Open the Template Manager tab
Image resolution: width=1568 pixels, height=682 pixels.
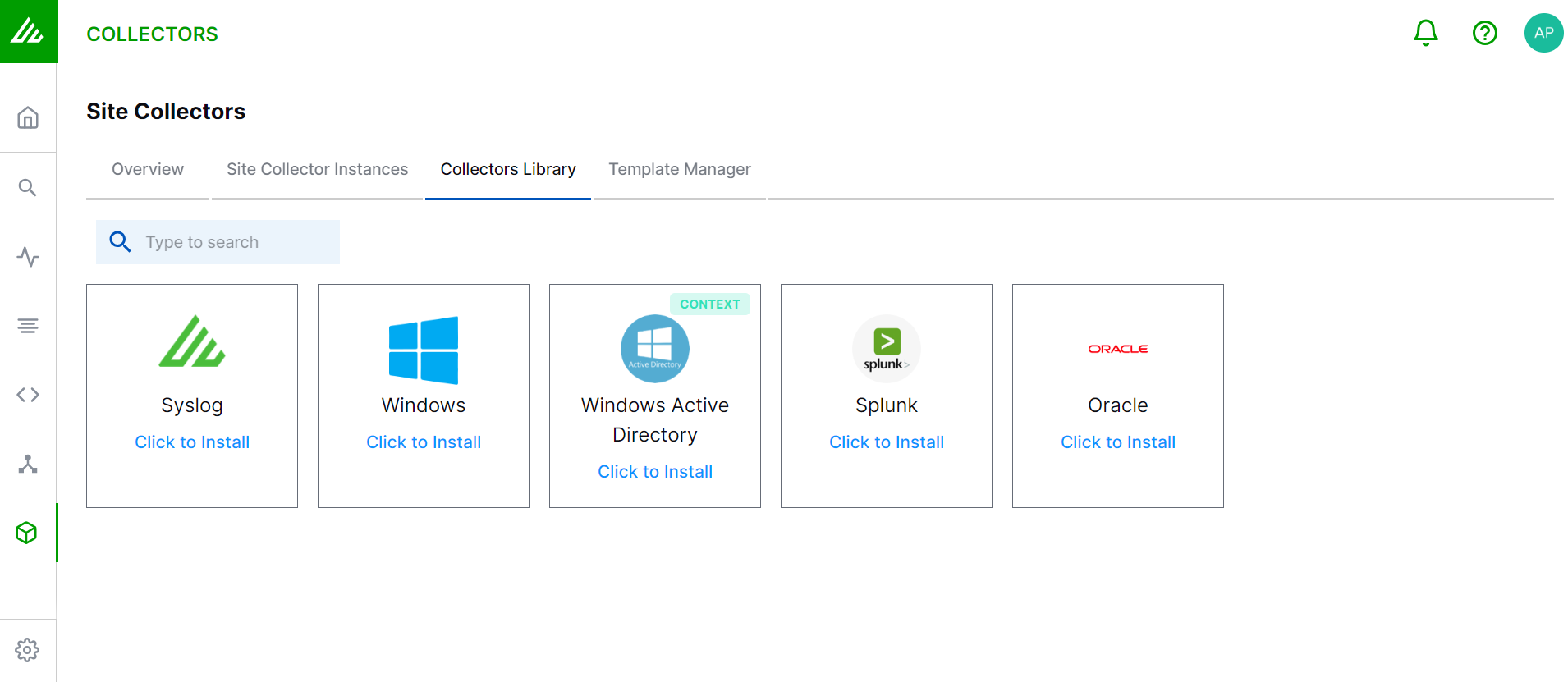[x=680, y=169]
